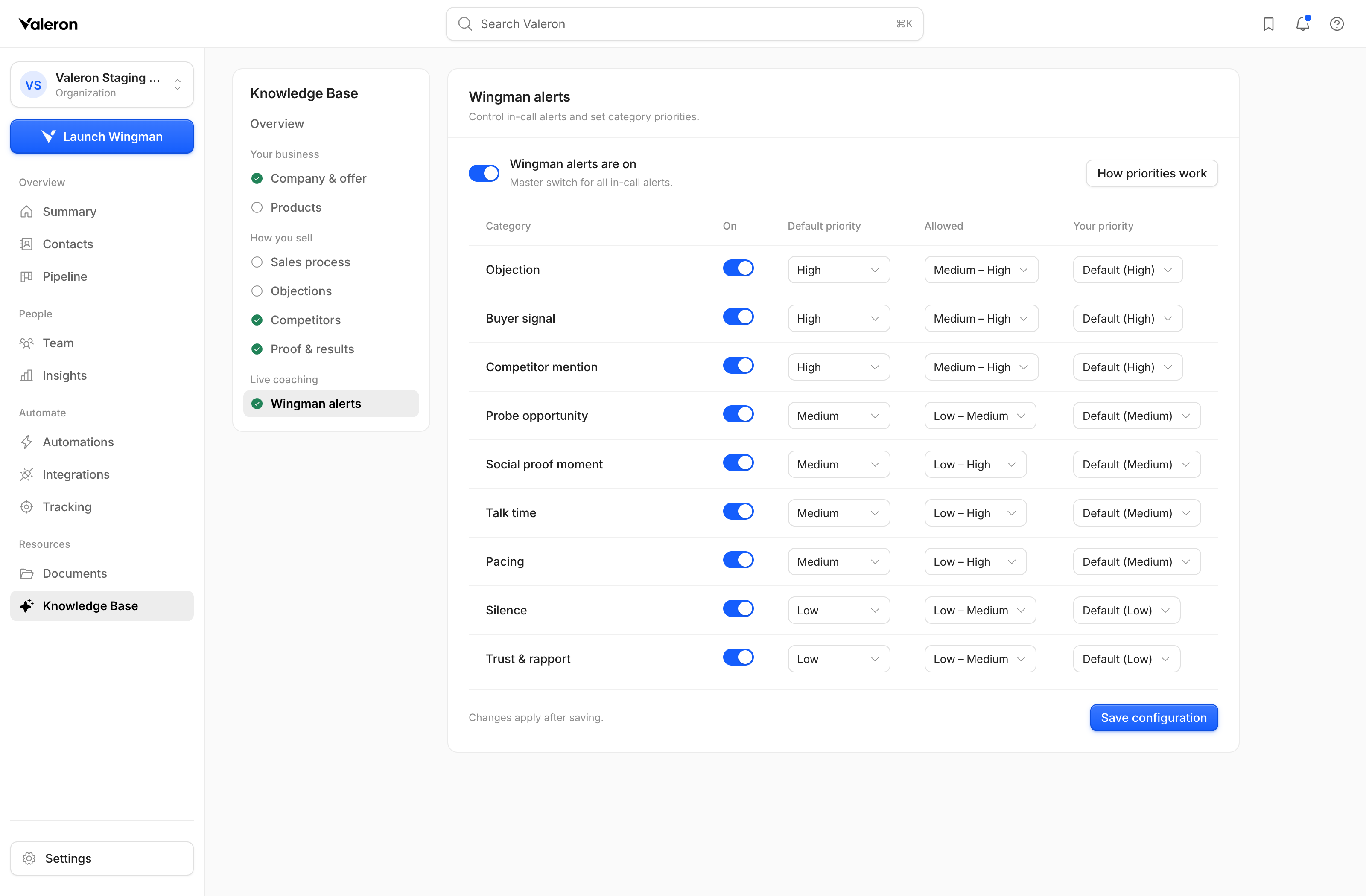Expand Social proof moment Allowed dropdown
The width and height of the screenshot is (1366, 896).
click(975, 465)
